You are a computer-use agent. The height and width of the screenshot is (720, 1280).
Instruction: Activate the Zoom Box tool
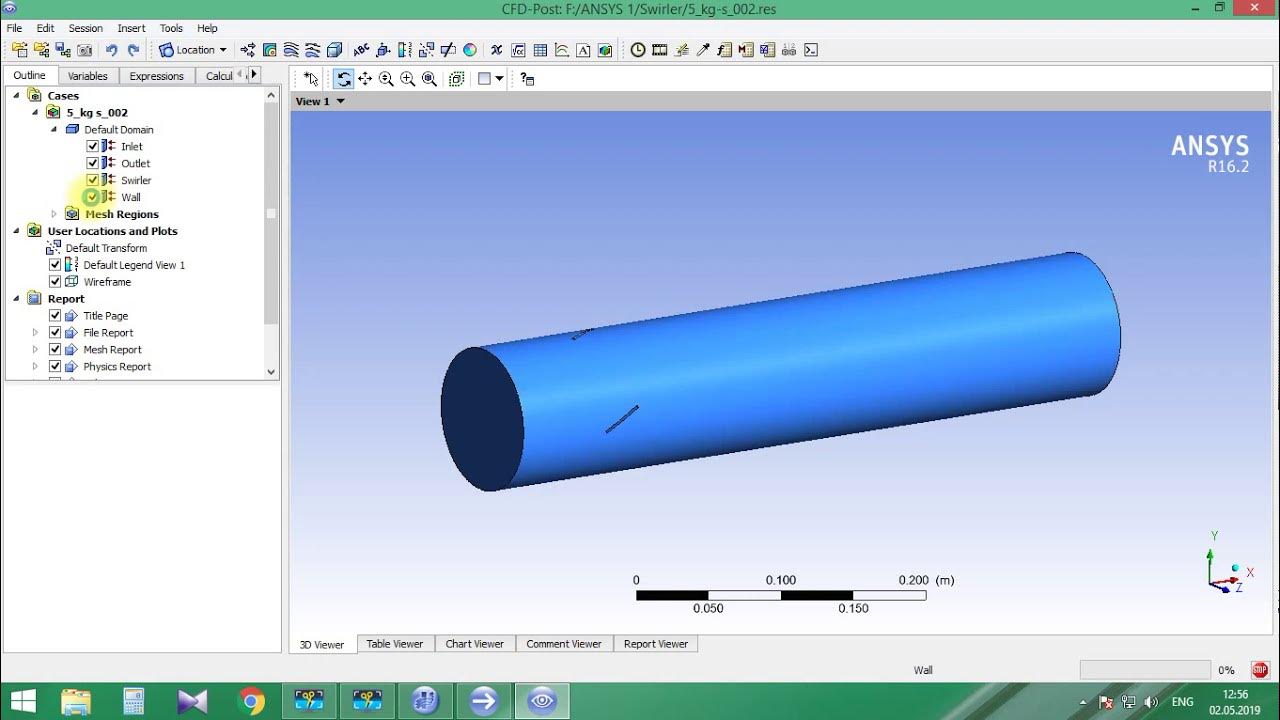pos(408,78)
